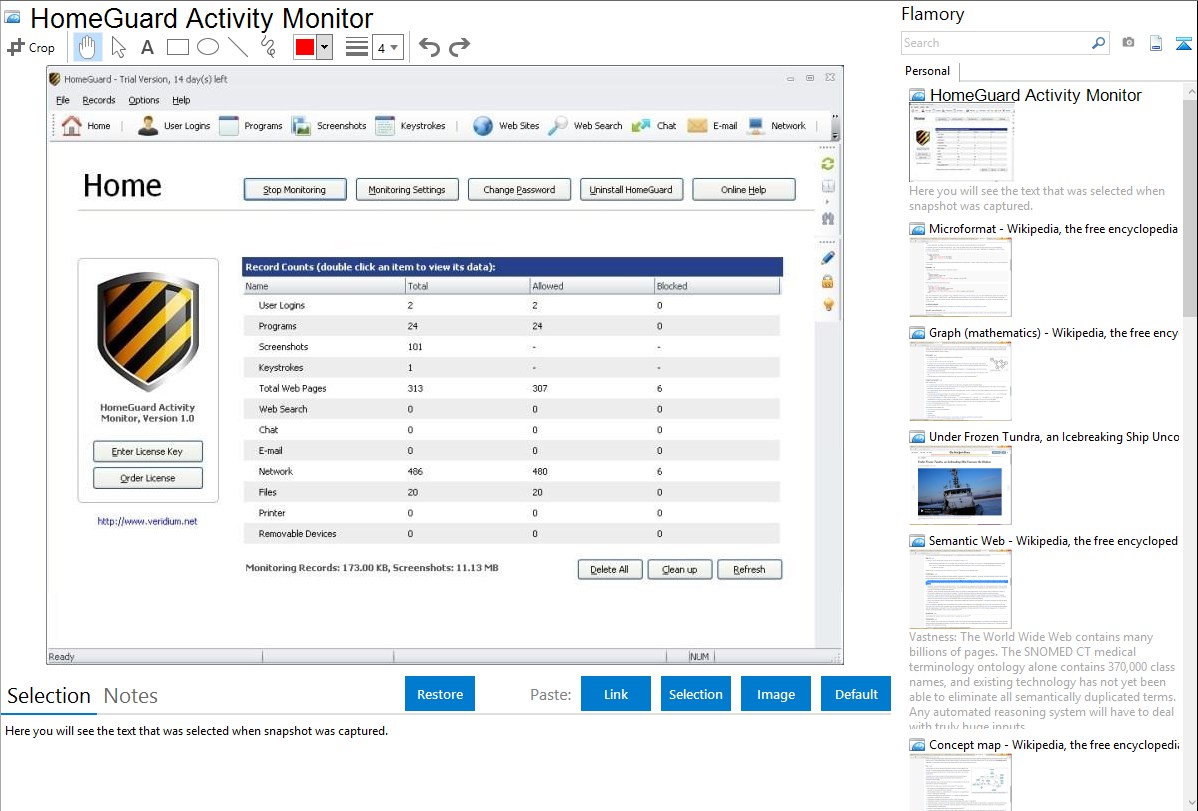Choose the text annotation tool
Viewport: 1198px width, 811px height.
point(147,47)
